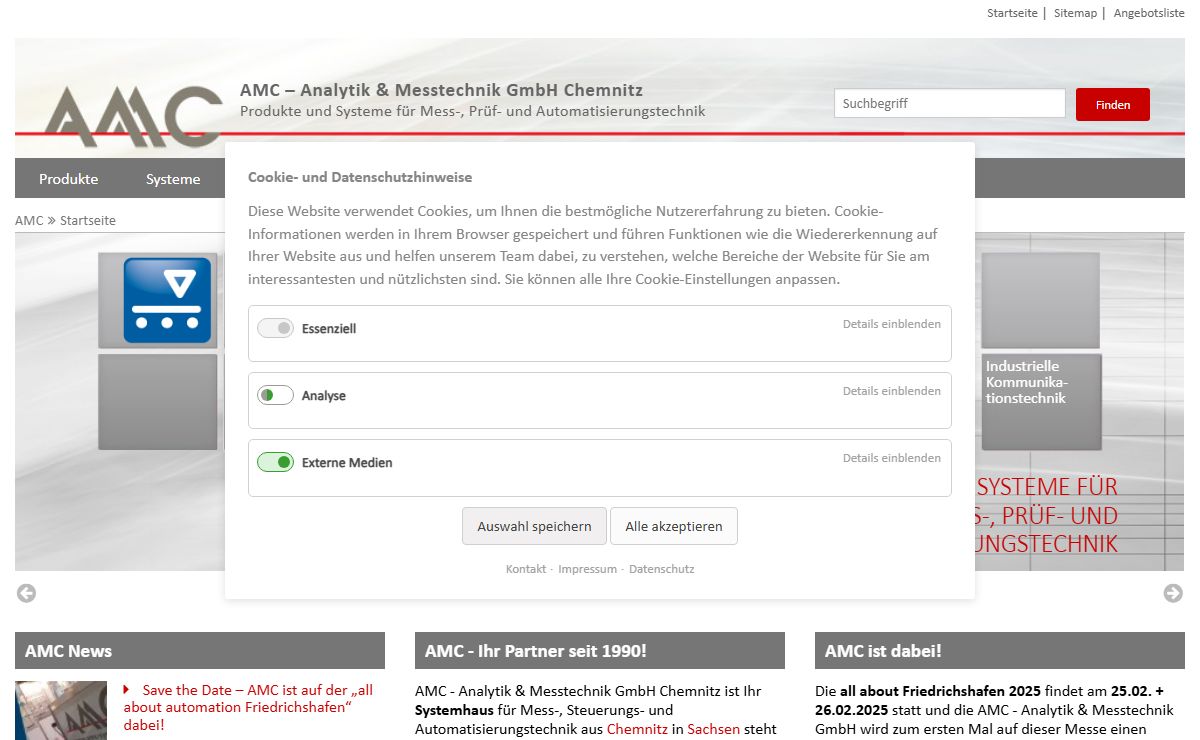
Task: Toggle the Essenziell cookie switch
Action: (x=275, y=328)
